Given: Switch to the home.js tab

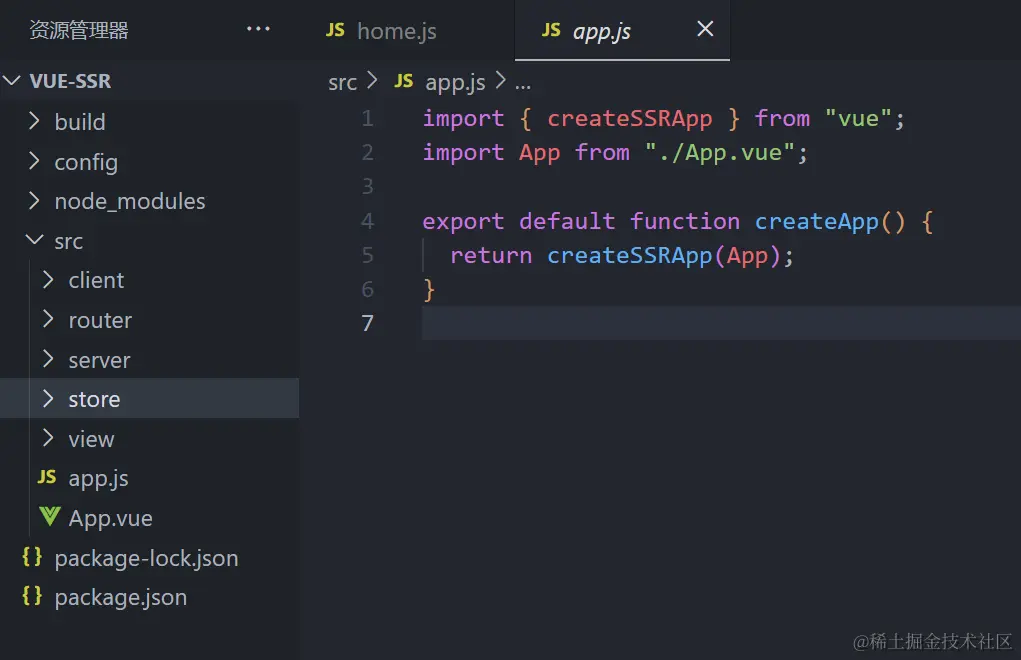Looking at the screenshot, I should [x=397, y=31].
